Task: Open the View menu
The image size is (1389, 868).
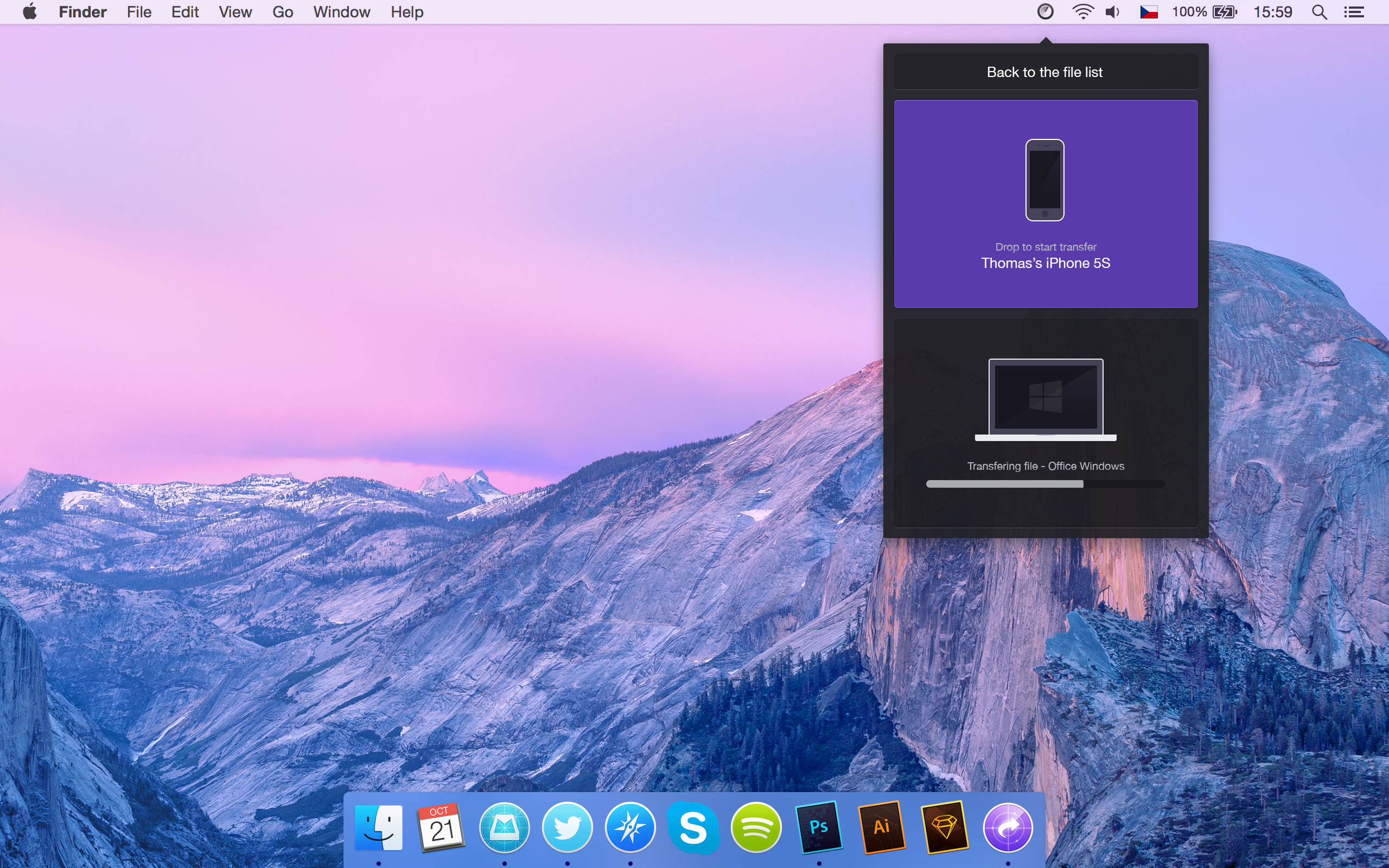Action: point(235,12)
